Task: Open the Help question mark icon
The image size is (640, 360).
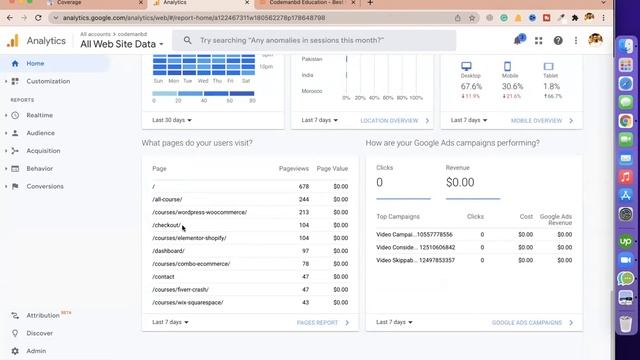Action: (558, 40)
